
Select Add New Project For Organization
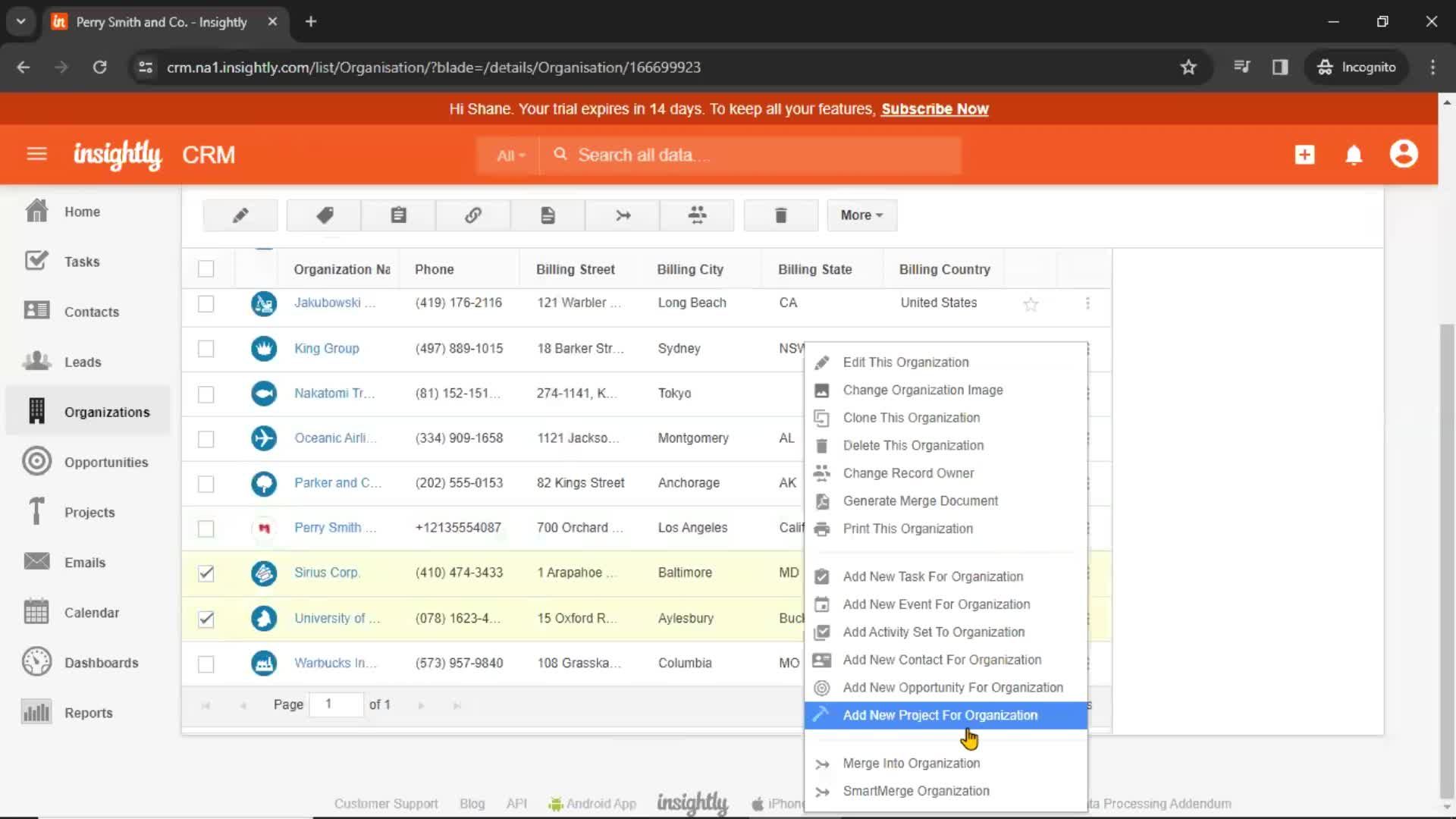click(x=946, y=715)
